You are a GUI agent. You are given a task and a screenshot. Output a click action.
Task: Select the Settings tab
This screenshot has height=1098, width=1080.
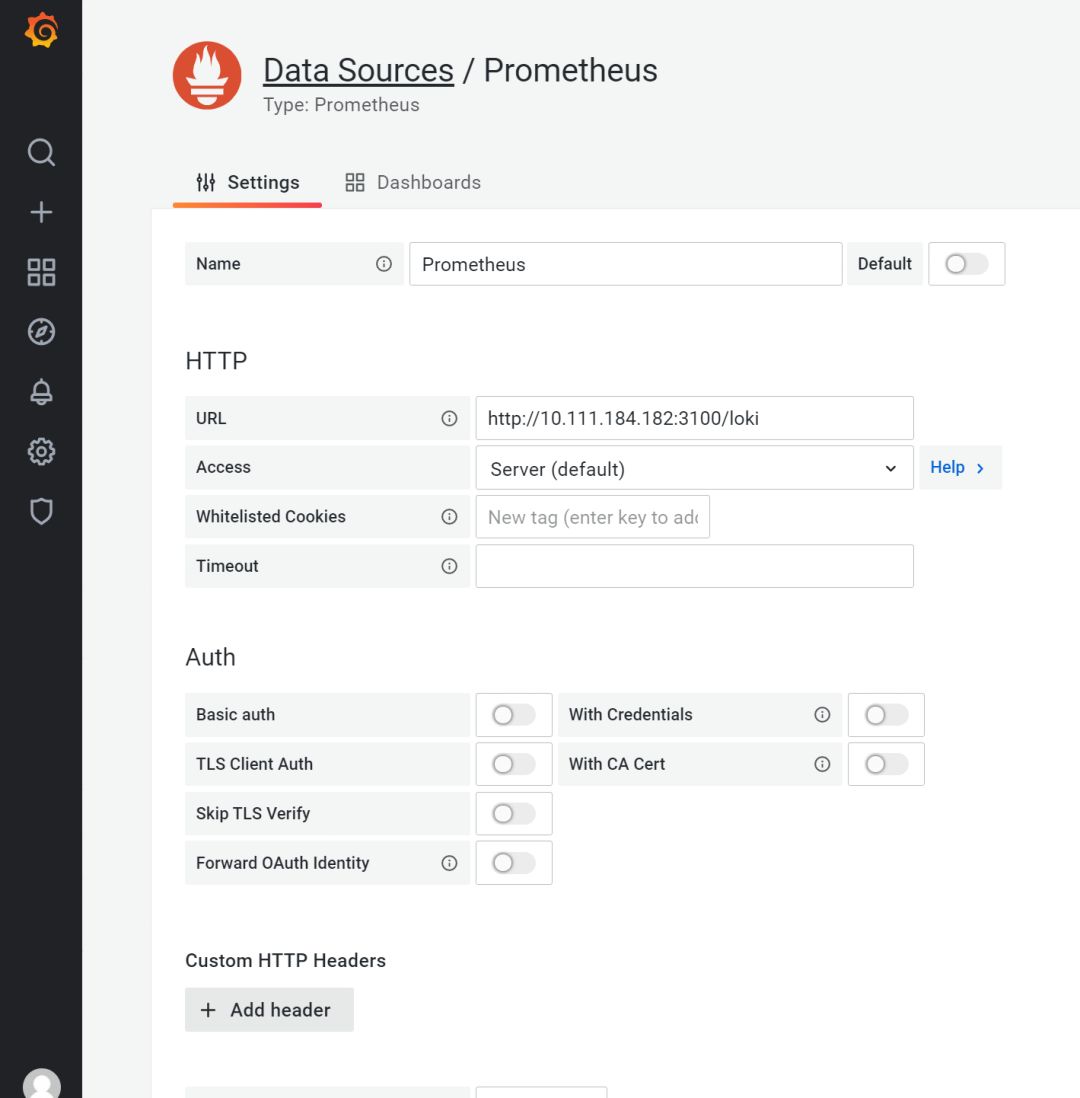tap(248, 182)
